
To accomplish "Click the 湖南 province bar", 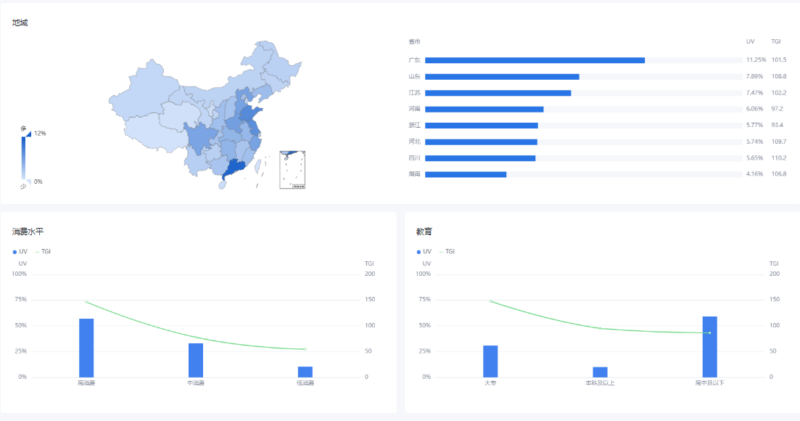I will pyautogui.click(x=465, y=175).
